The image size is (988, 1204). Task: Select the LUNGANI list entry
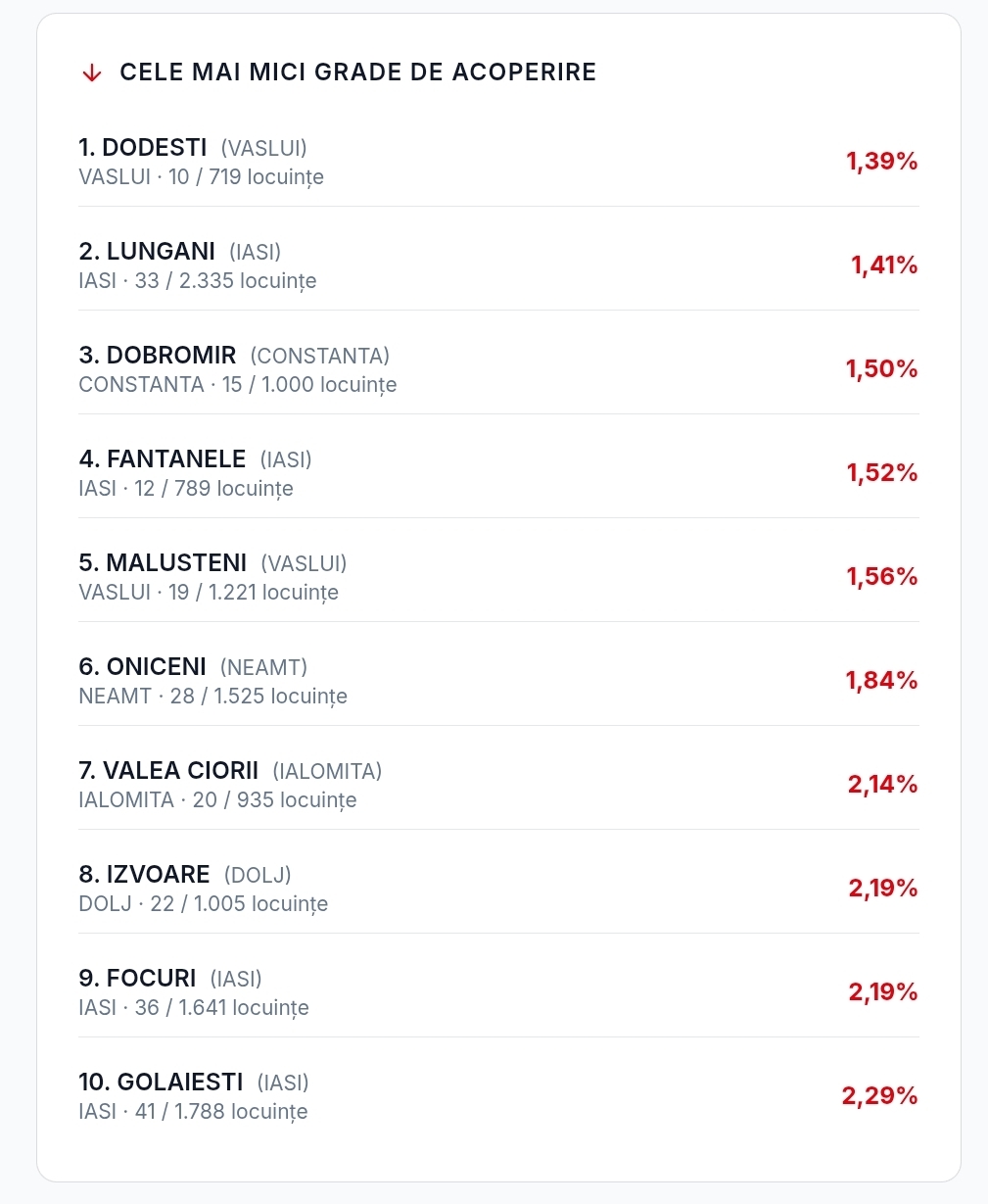click(498, 265)
